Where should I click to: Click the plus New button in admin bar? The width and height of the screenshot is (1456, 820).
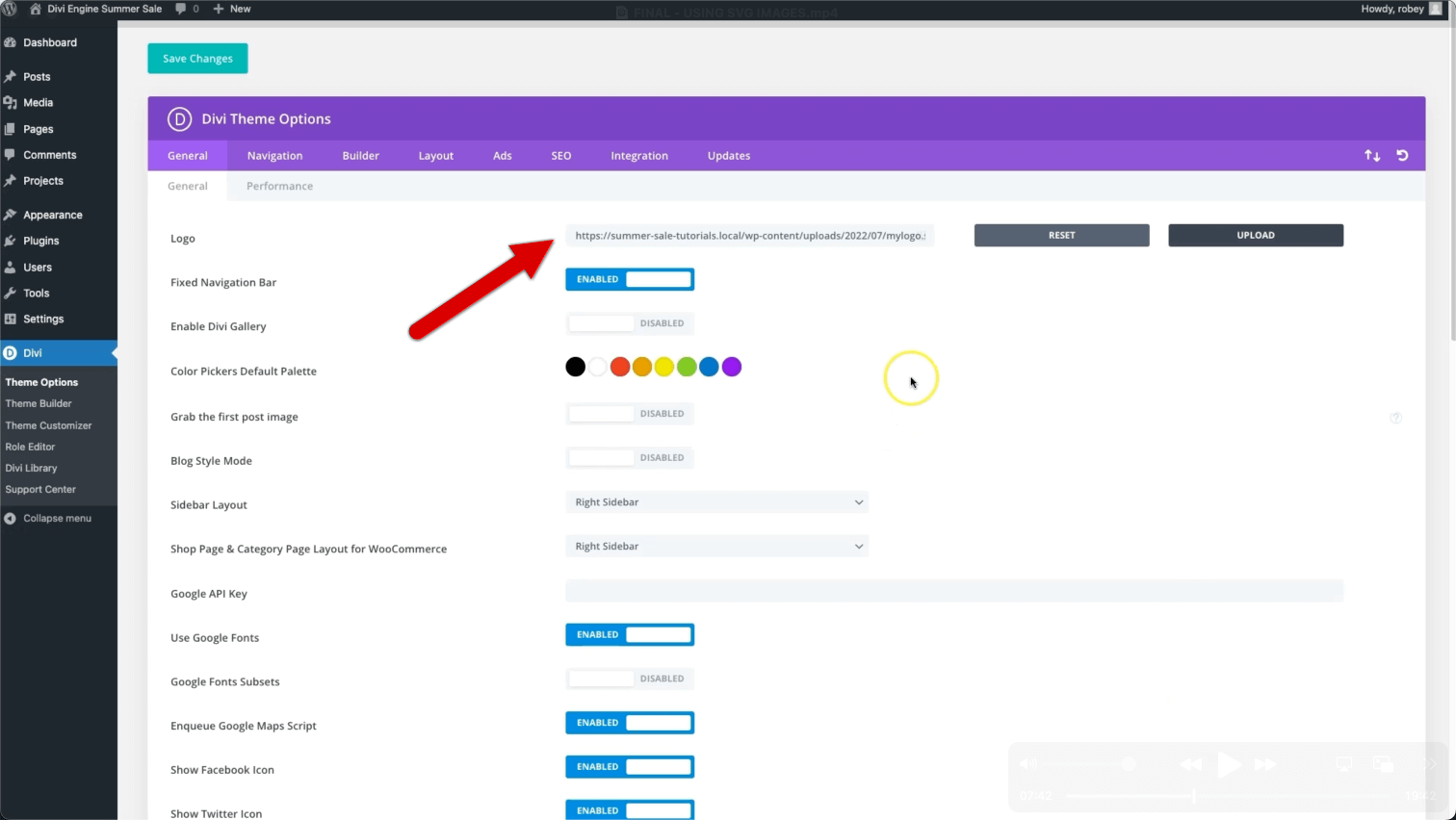[x=232, y=9]
